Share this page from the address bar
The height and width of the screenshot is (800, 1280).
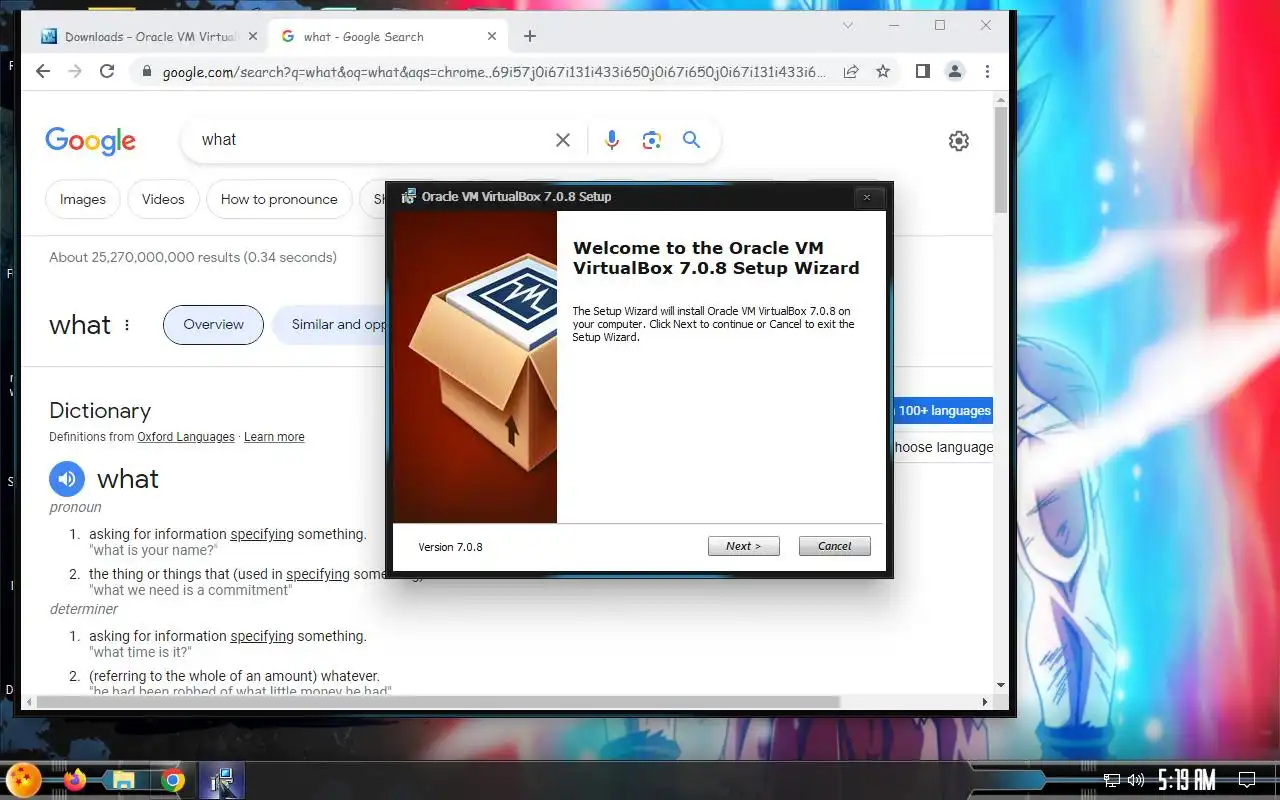[851, 72]
